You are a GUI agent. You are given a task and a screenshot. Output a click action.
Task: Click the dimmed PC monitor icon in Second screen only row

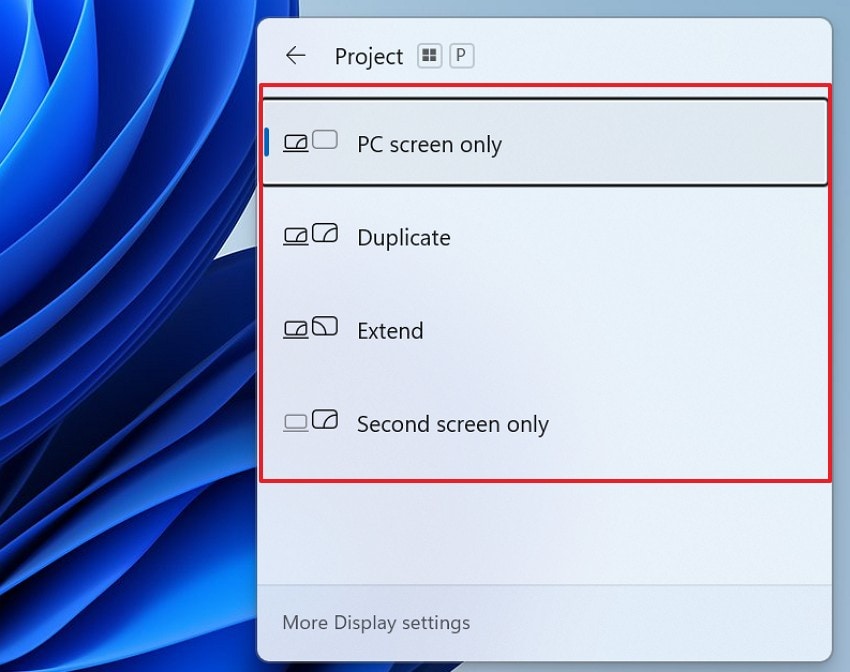pyautogui.click(x=294, y=424)
